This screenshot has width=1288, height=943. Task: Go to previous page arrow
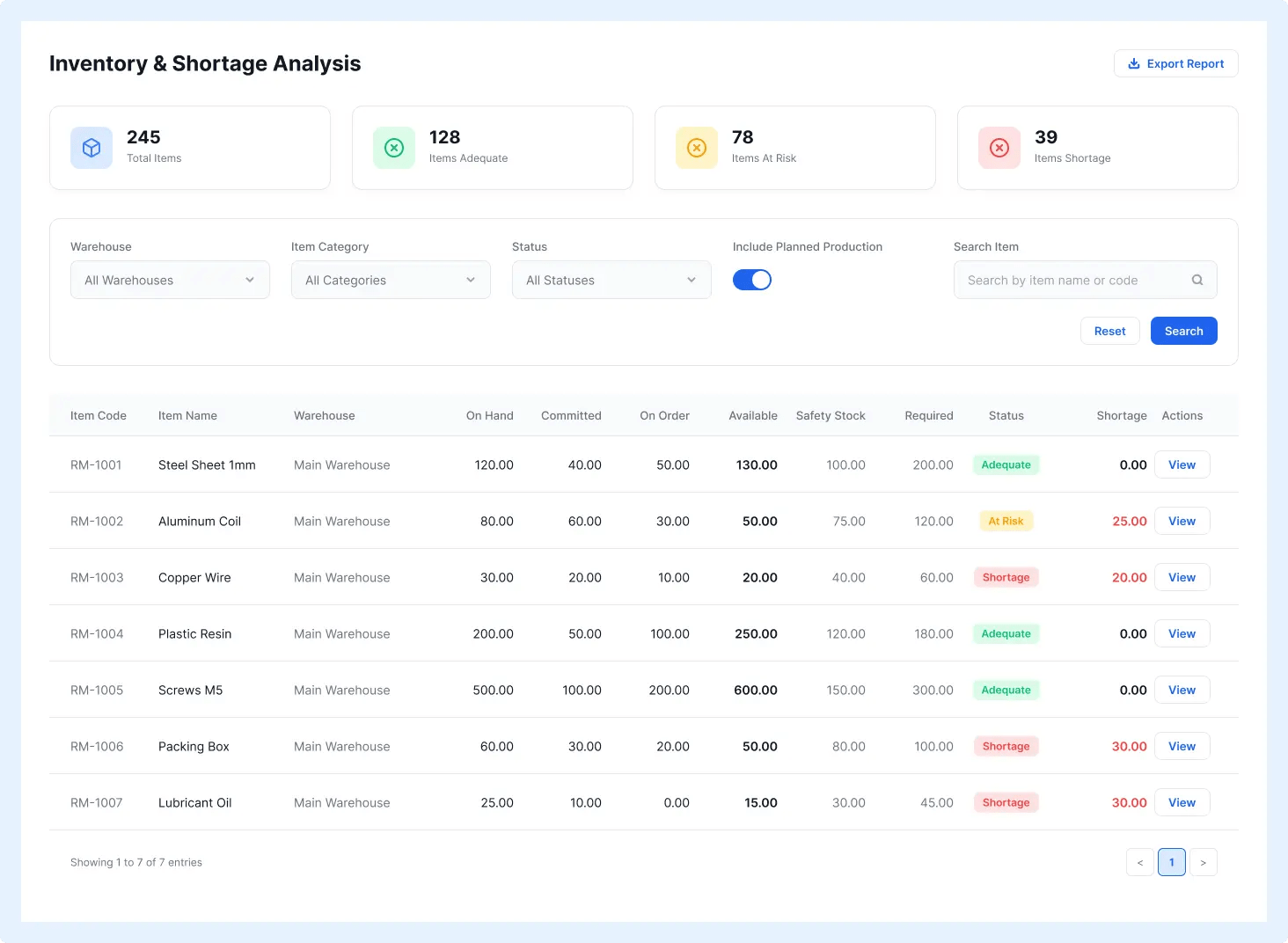pos(1140,862)
